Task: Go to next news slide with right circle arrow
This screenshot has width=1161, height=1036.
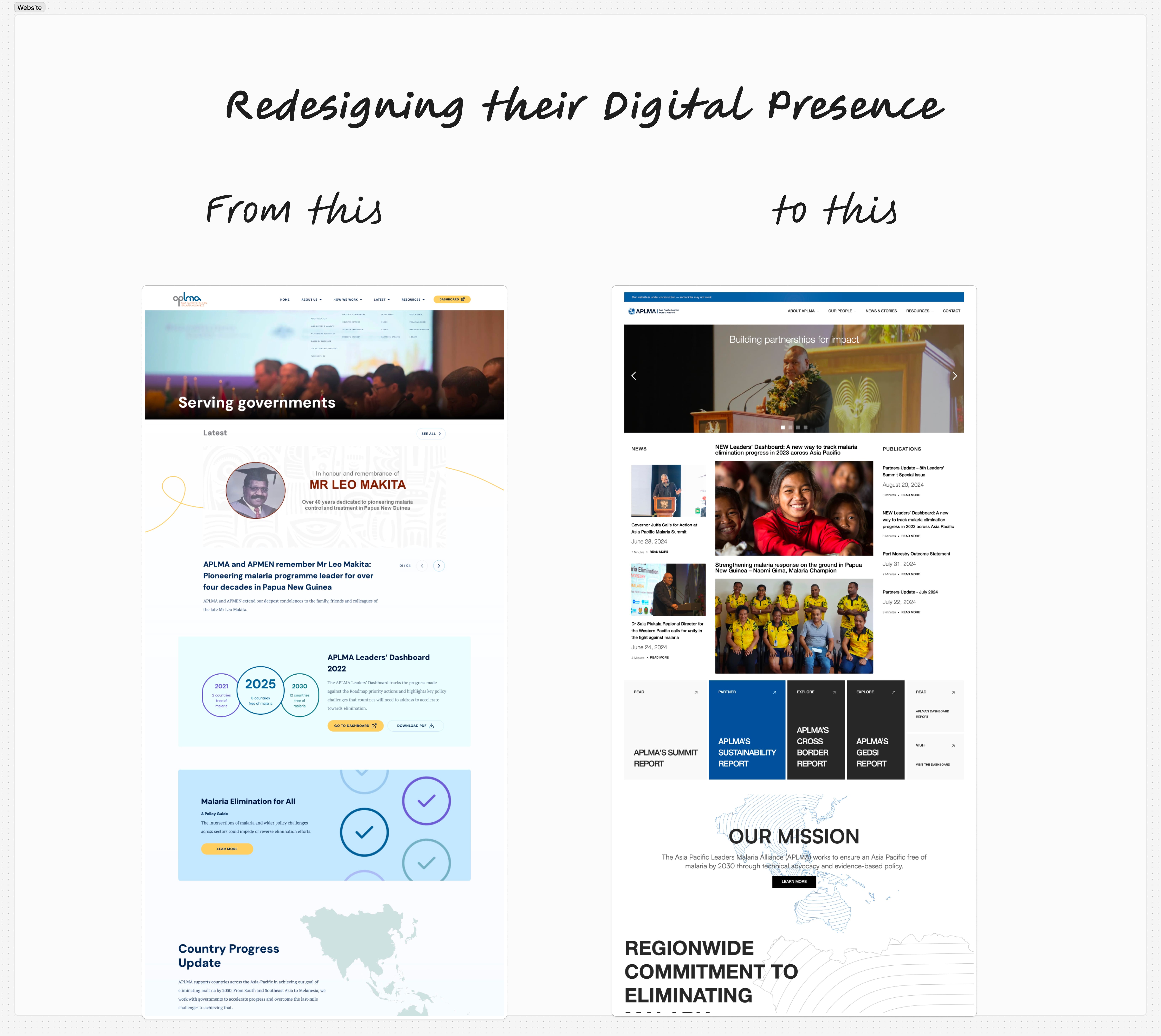Action: pyautogui.click(x=439, y=566)
